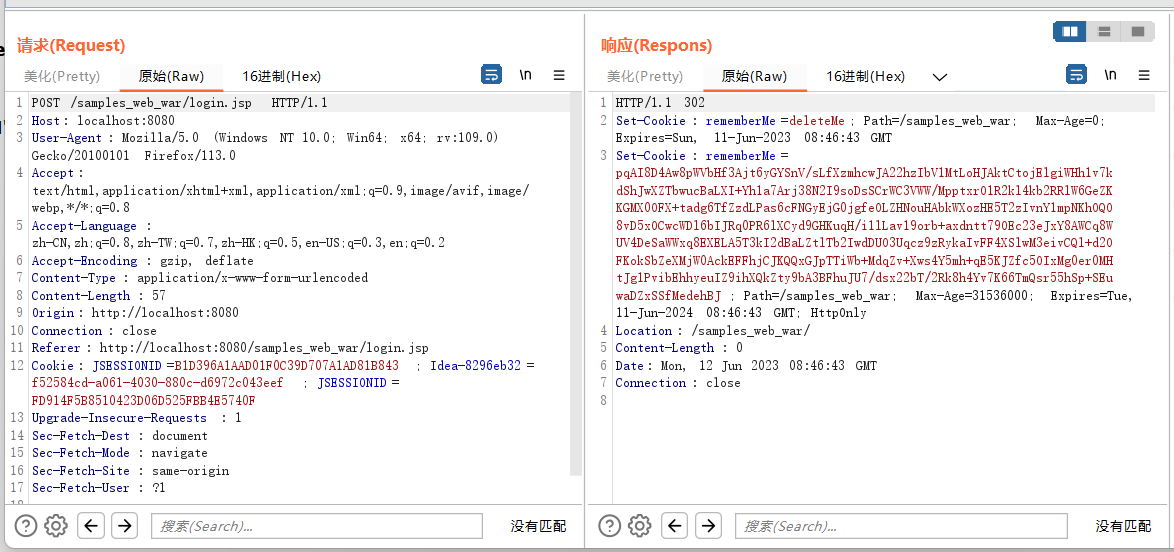
Task: Go to previous match in Request search
Action: (x=91, y=526)
